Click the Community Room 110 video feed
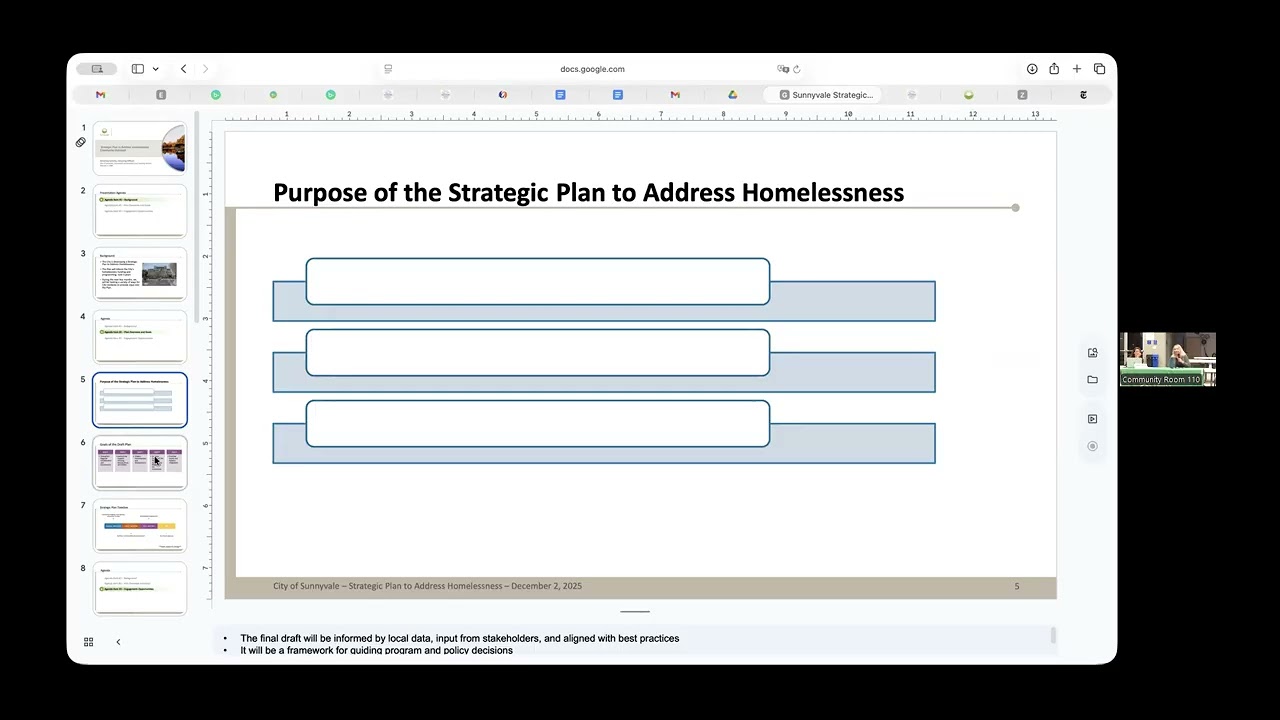 [1167, 359]
